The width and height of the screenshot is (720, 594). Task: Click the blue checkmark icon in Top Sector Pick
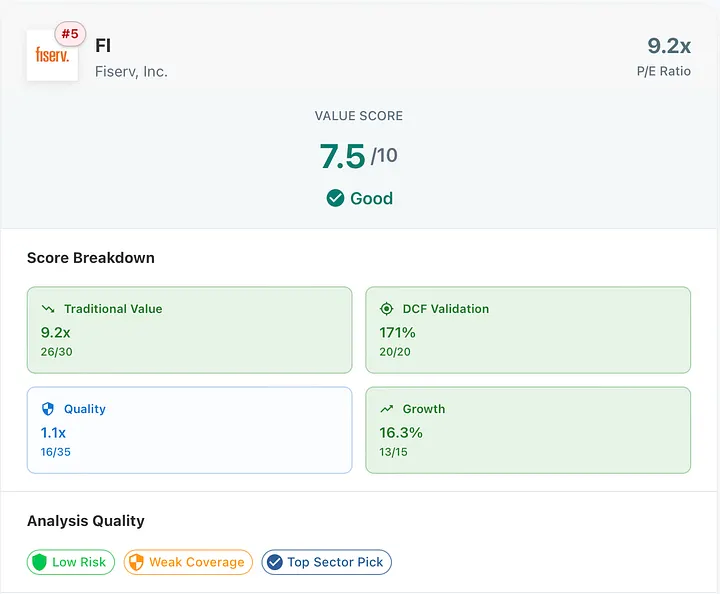(275, 562)
